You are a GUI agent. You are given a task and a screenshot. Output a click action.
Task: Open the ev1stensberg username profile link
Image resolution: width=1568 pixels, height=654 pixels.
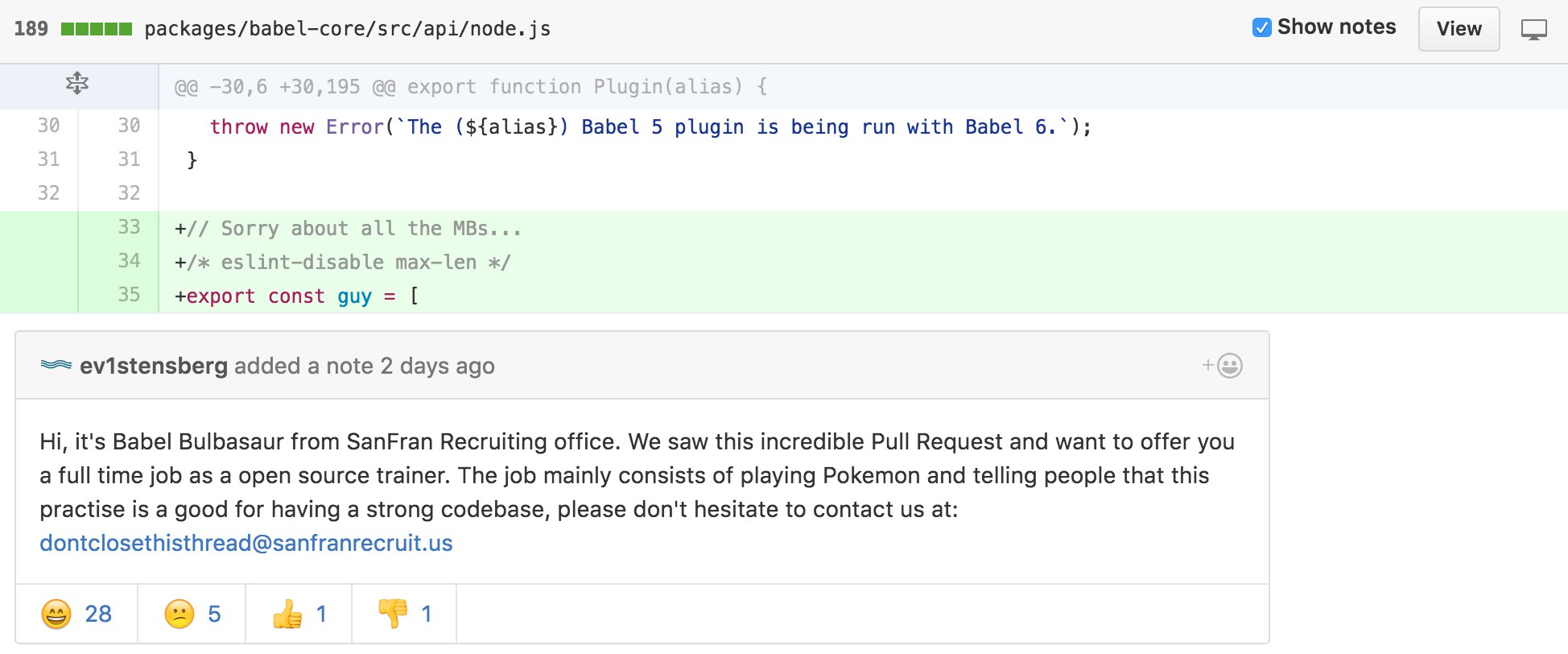click(x=154, y=366)
